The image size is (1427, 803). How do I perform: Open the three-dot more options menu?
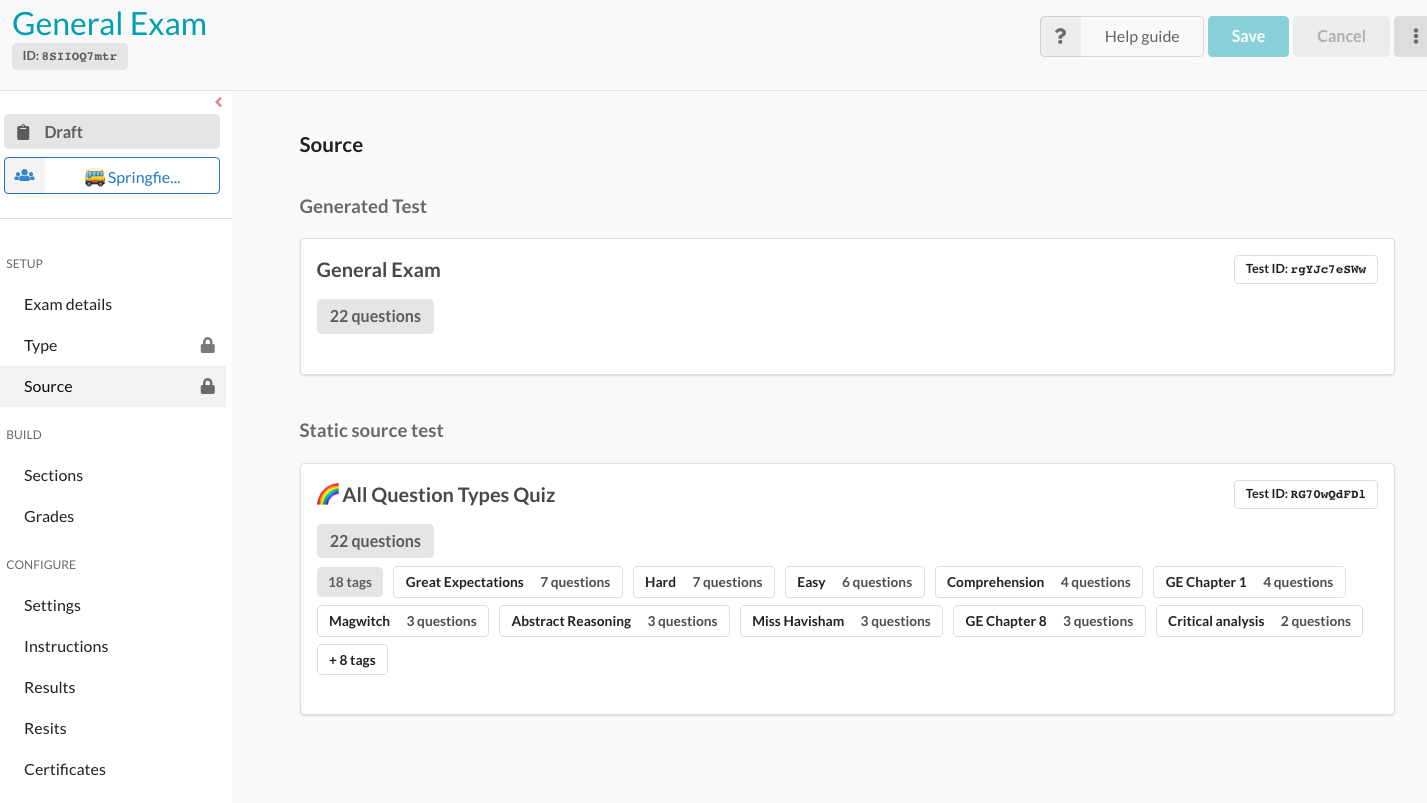click(1414, 37)
